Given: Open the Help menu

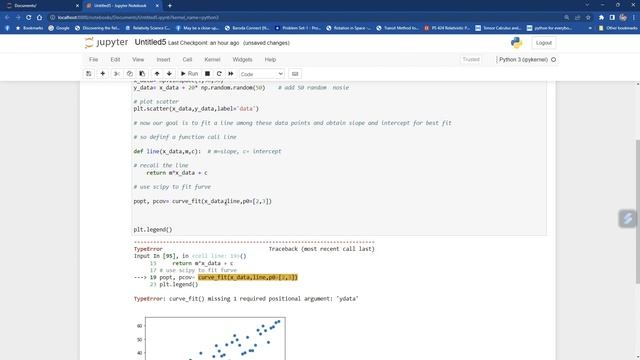Looking at the screenshot, I should (270, 60).
